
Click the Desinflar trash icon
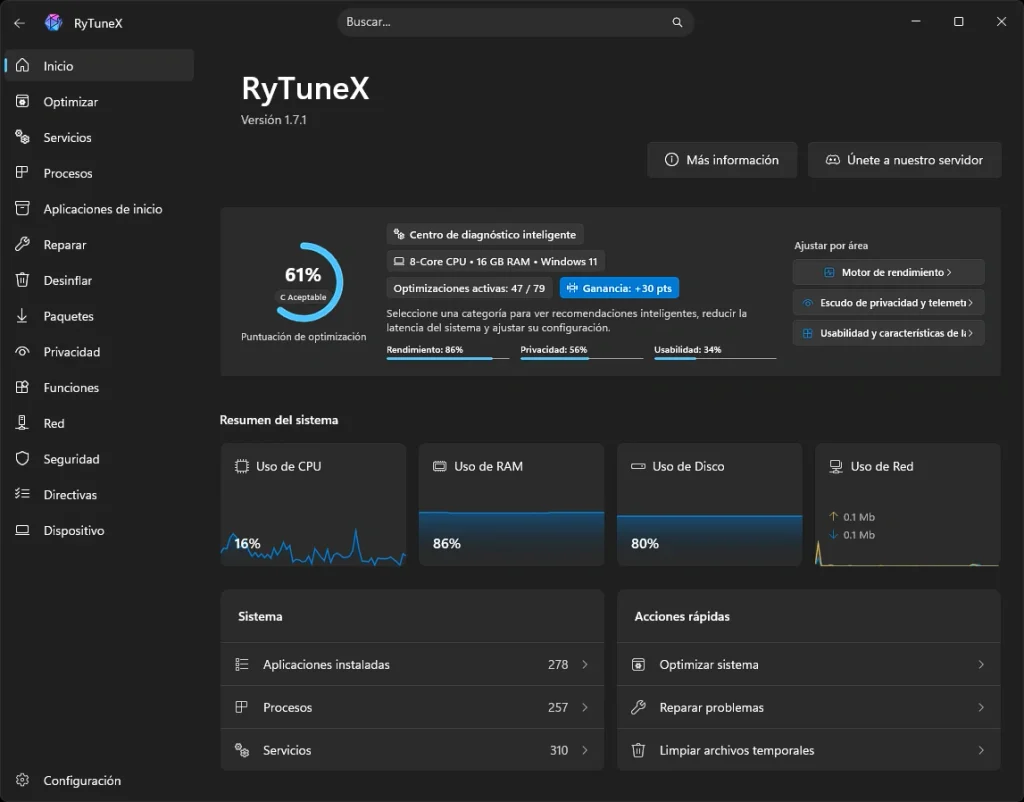(22, 280)
